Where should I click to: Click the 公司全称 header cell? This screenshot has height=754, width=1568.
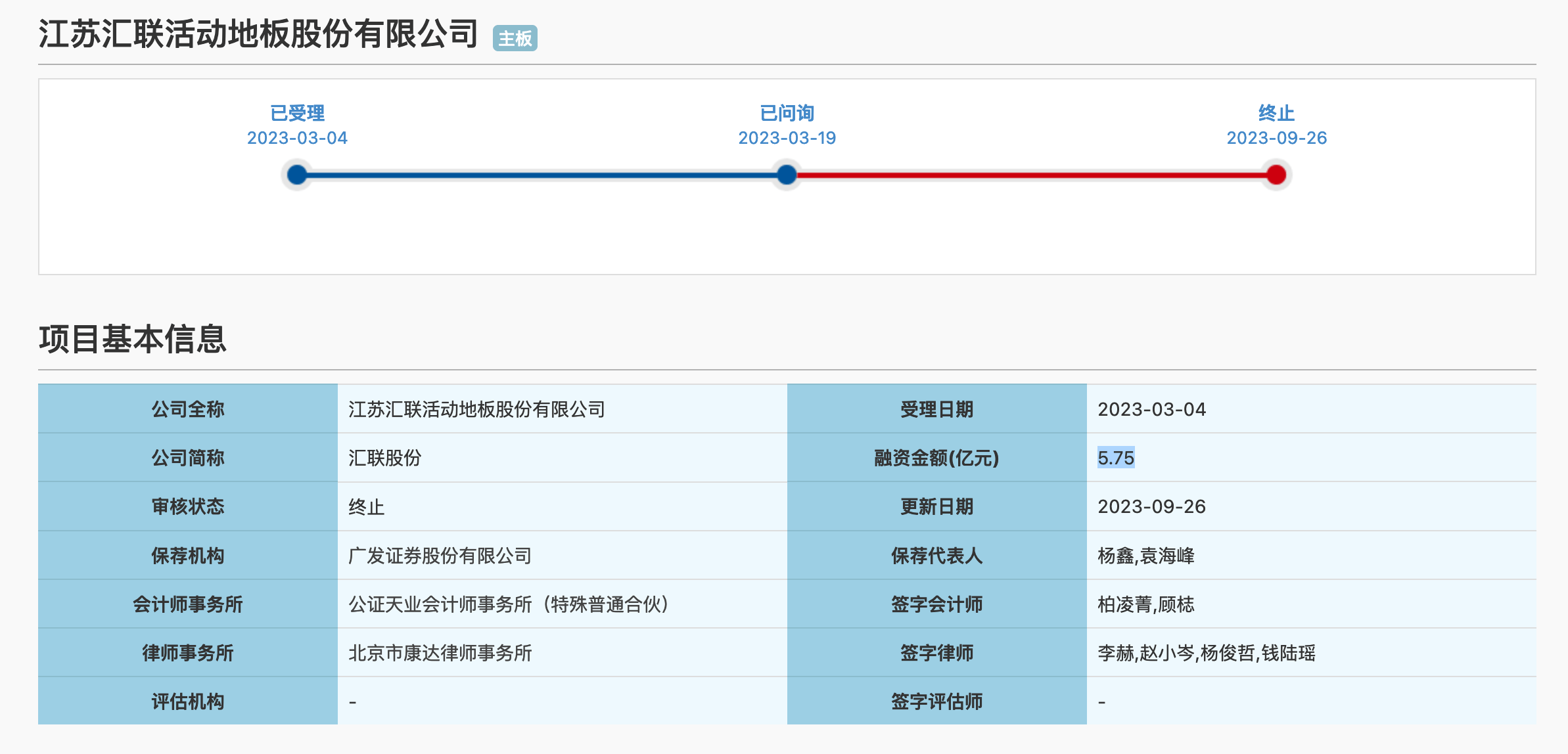[188, 409]
